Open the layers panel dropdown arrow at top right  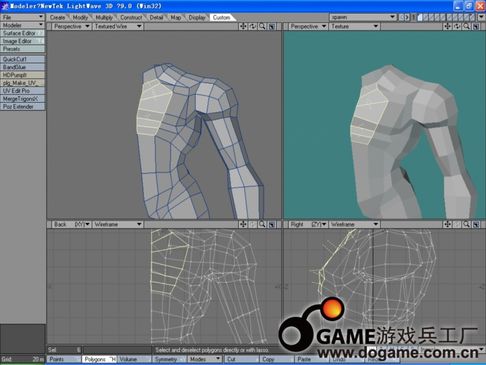(x=481, y=17)
